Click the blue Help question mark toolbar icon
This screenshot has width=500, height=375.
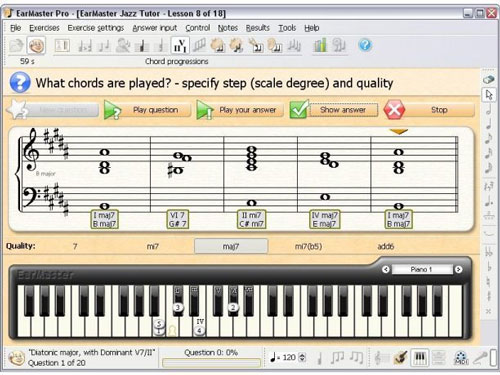tap(365, 45)
